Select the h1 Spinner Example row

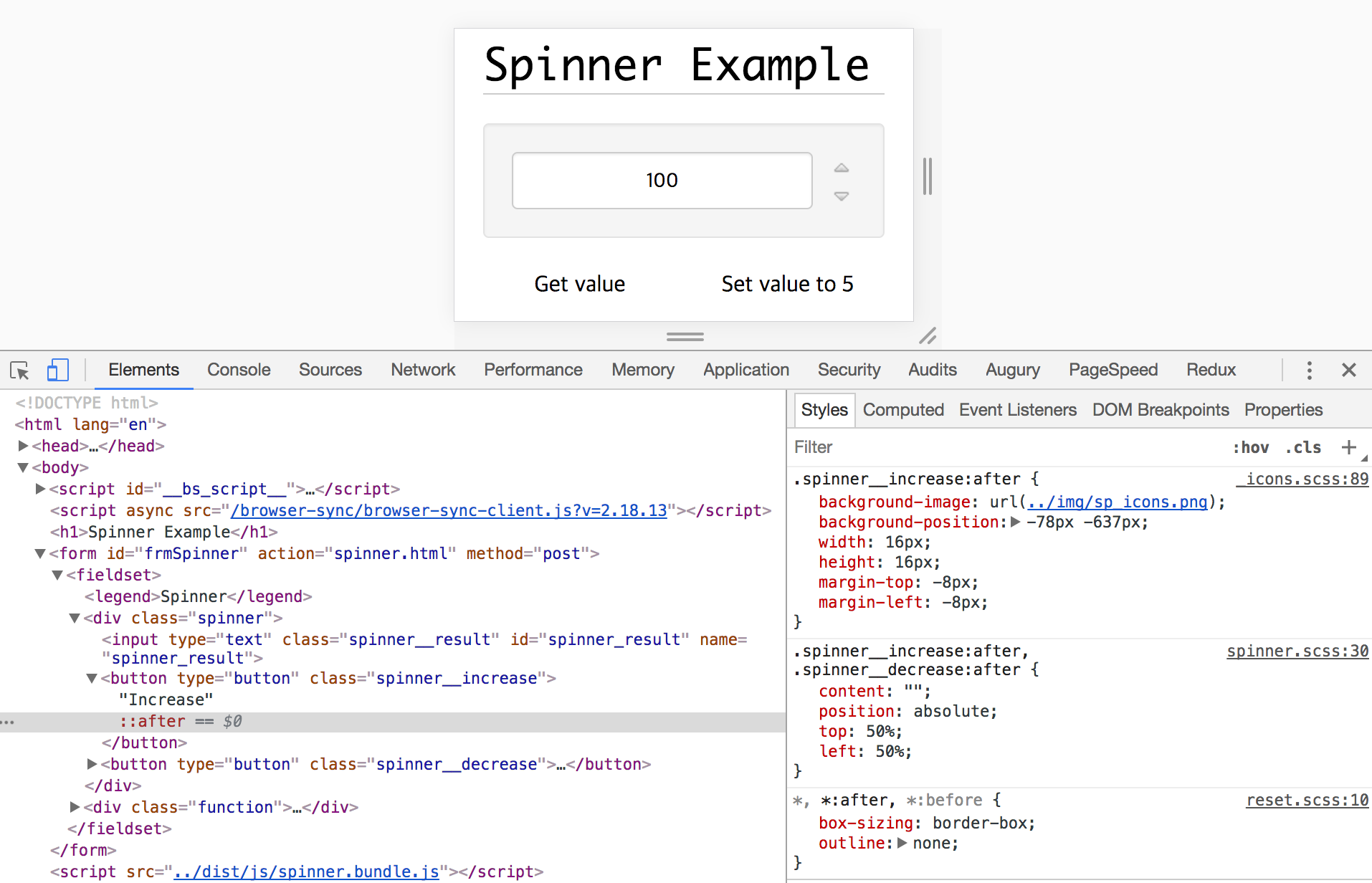[x=164, y=532]
